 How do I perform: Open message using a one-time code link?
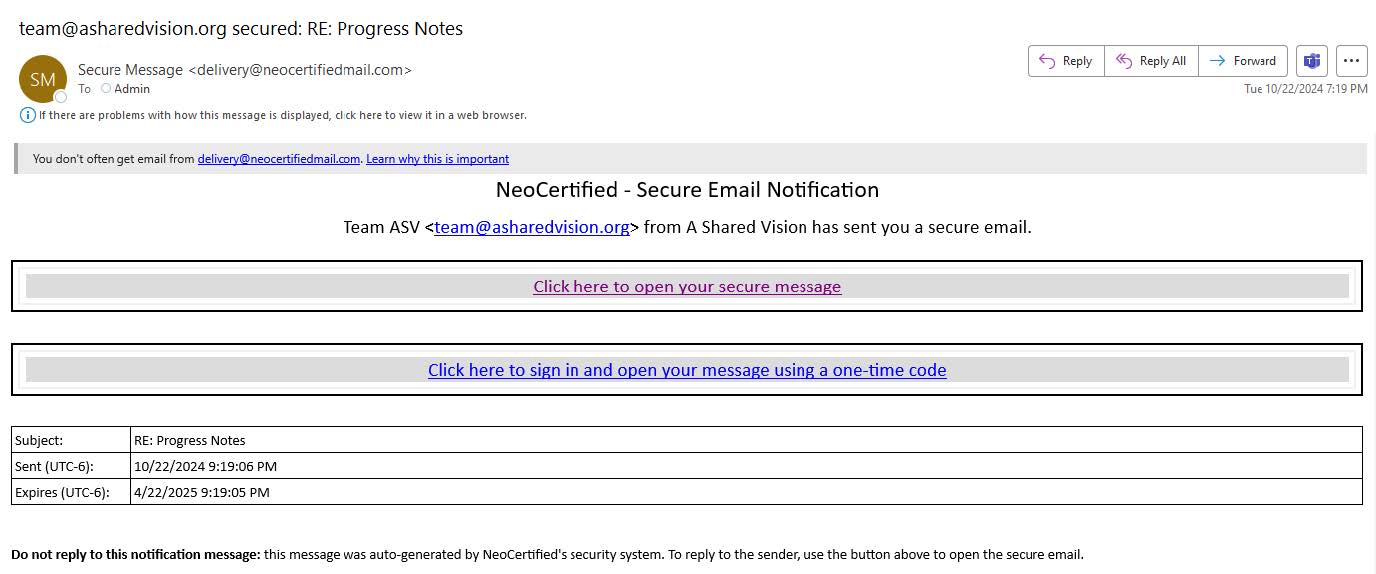(687, 370)
